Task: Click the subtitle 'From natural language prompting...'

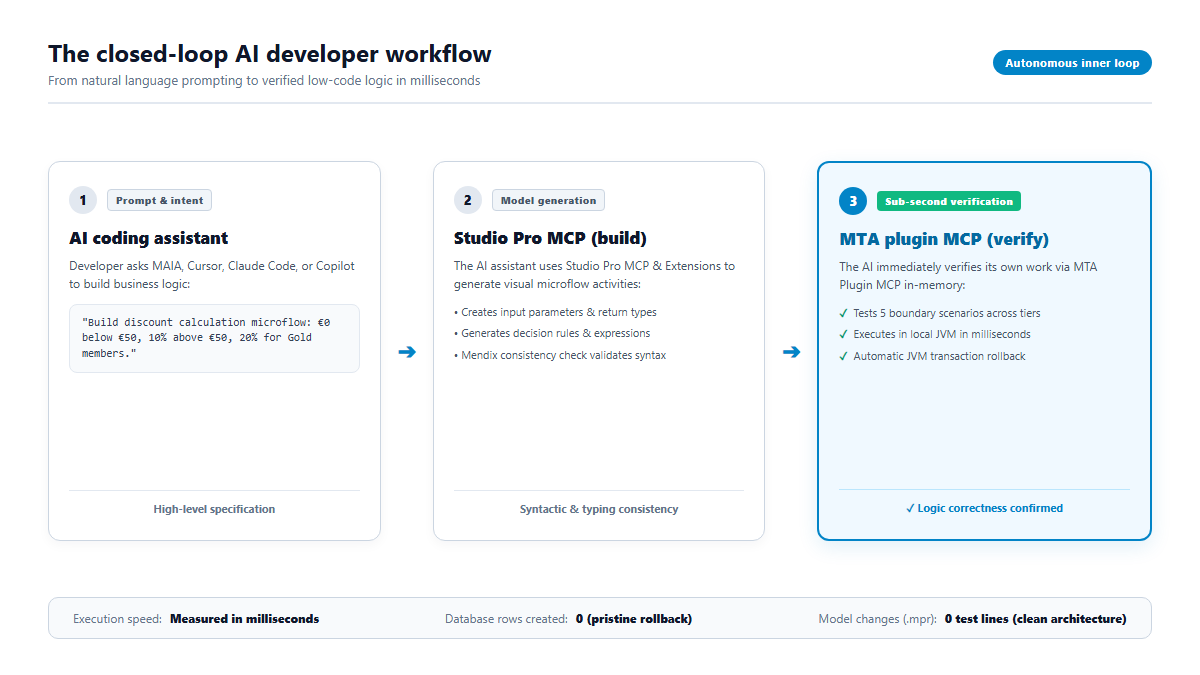Action: (x=264, y=81)
